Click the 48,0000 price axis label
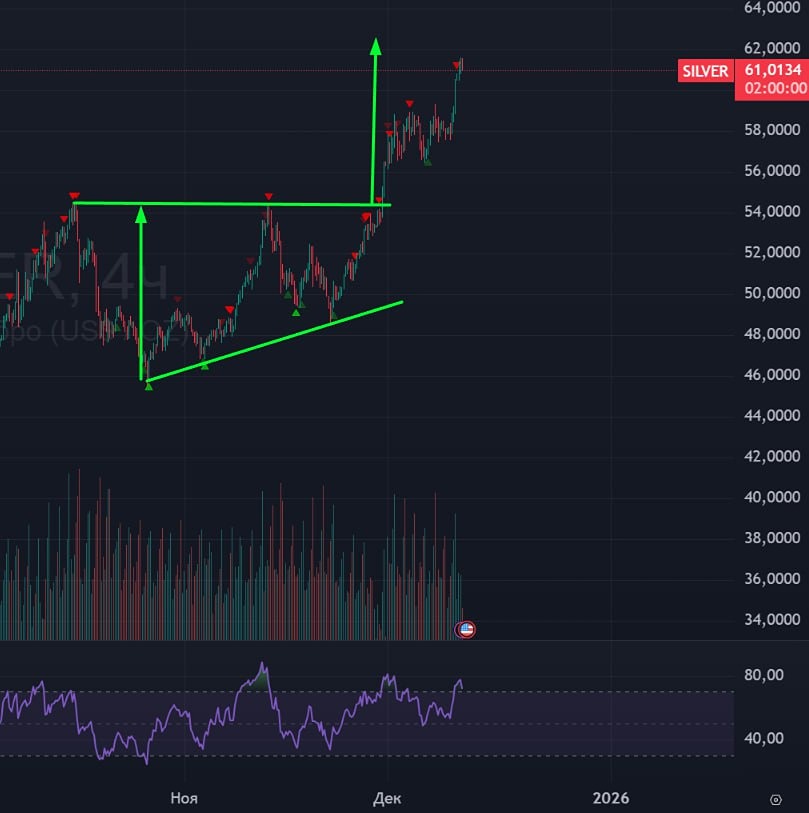809x813 pixels. [772, 334]
